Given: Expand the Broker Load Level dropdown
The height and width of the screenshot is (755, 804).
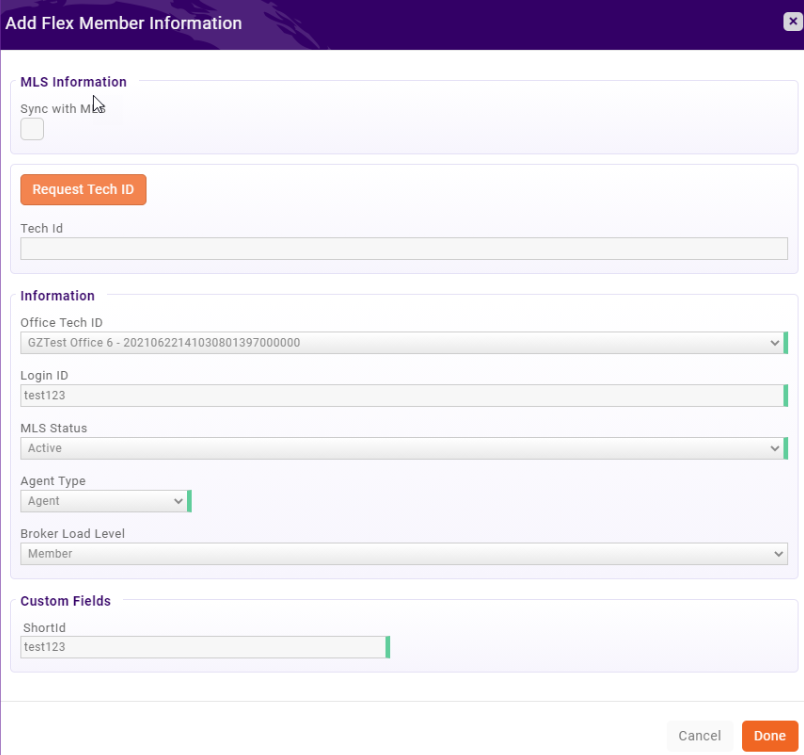Looking at the screenshot, I should pos(403,554).
